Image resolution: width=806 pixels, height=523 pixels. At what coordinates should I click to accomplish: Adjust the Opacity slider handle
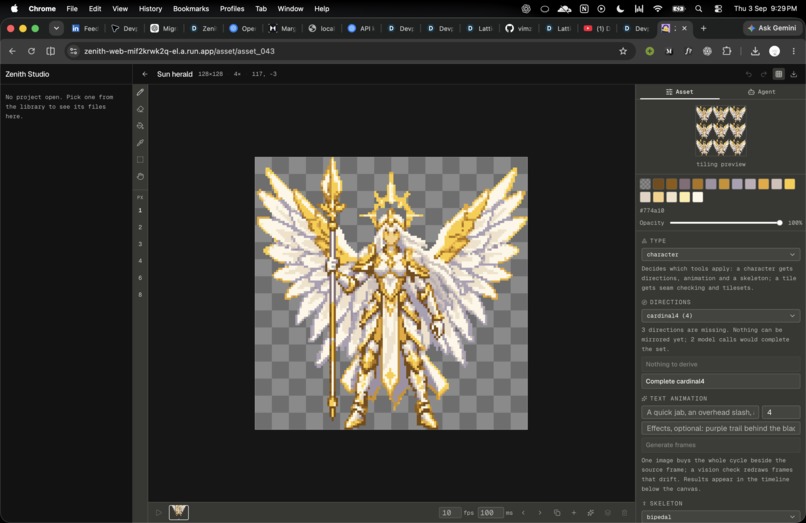click(779, 223)
